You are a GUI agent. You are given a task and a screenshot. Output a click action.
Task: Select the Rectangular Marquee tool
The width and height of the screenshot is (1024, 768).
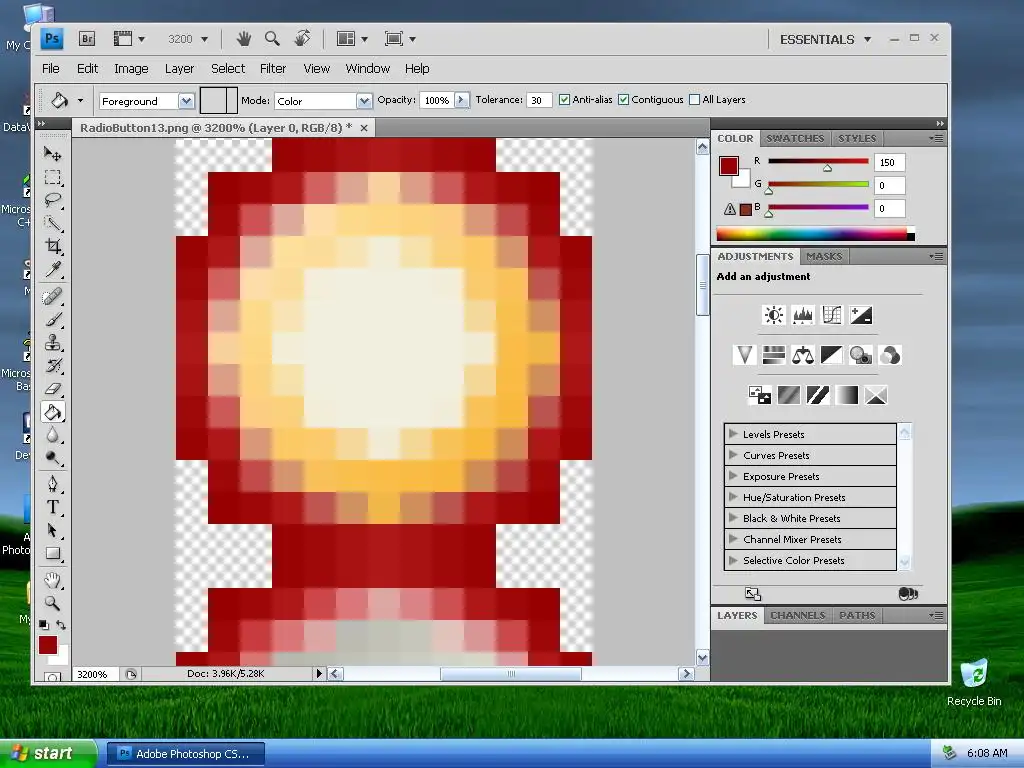[52, 178]
